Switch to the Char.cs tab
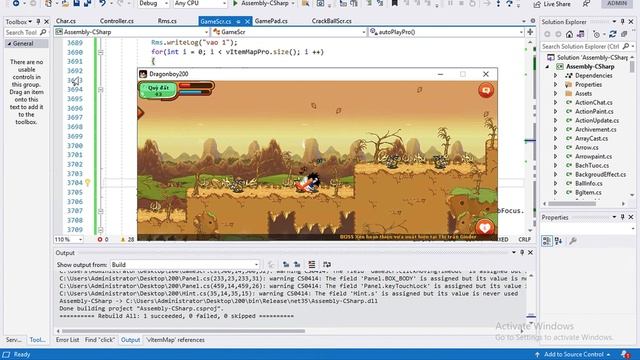 coord(66,21)
